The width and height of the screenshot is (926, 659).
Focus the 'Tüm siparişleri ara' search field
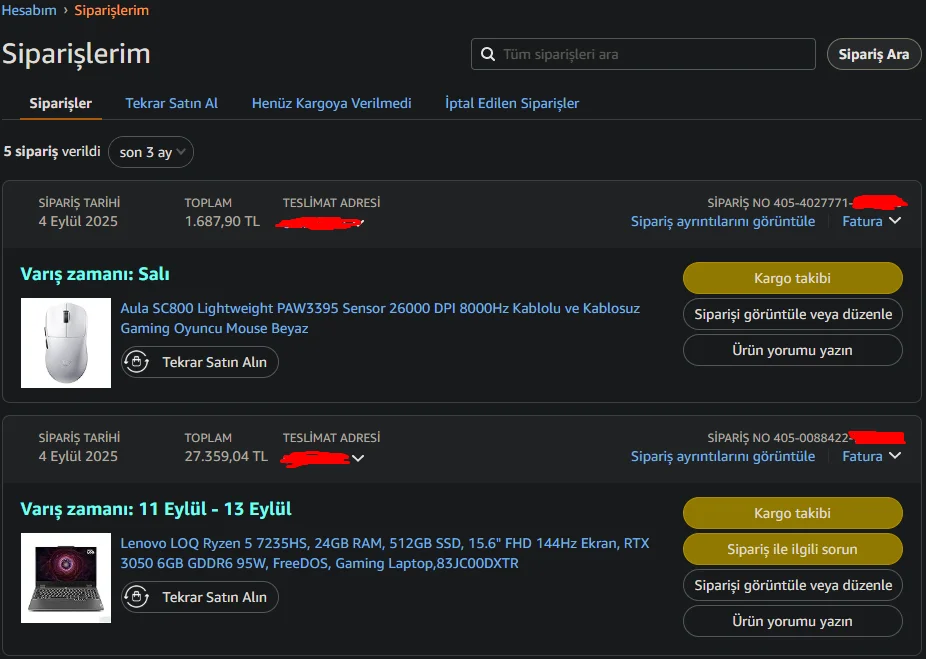[x=650, y=54]
